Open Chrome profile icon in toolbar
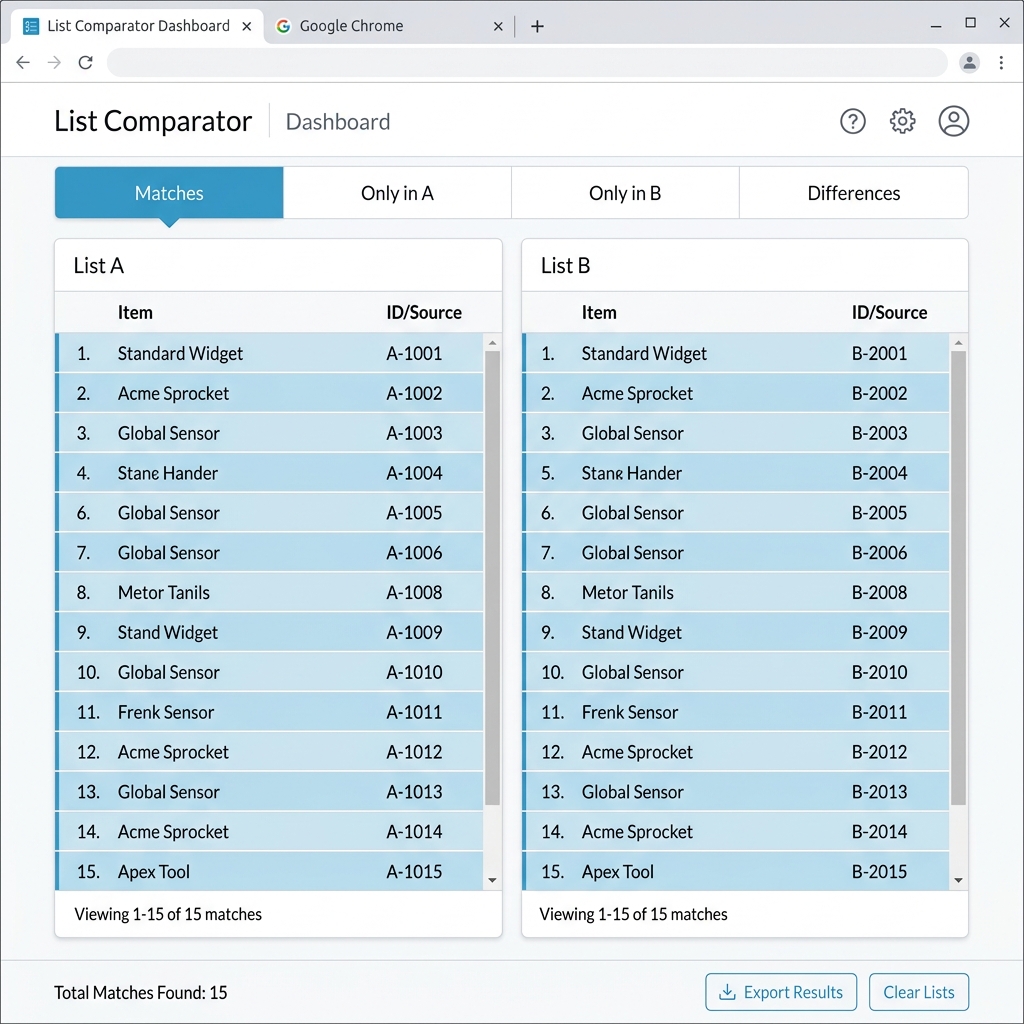 [969, 63]
